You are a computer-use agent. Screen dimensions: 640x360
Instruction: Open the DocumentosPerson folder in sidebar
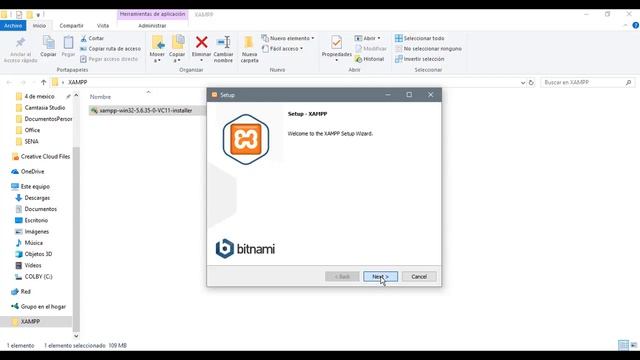coord(48,119)
